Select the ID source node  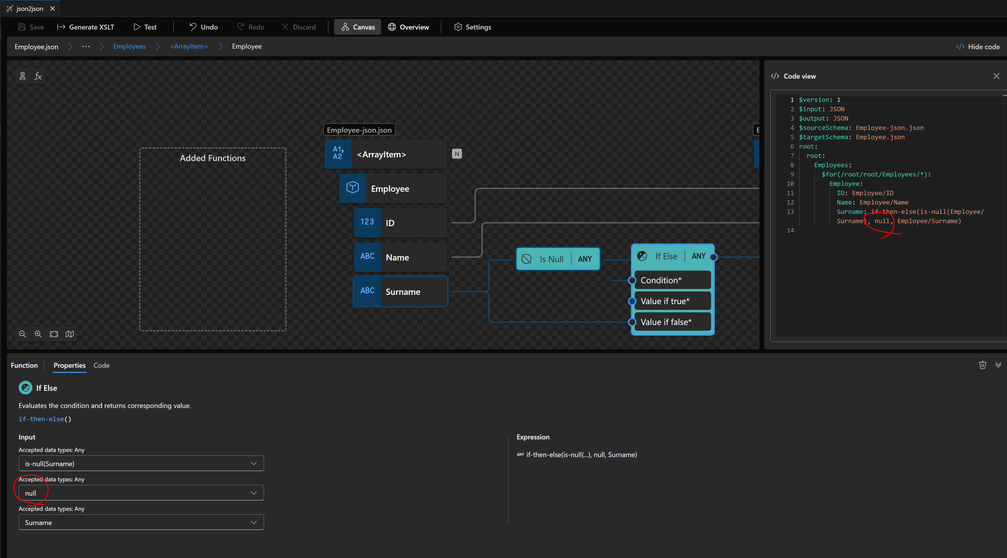coord(400,223)
